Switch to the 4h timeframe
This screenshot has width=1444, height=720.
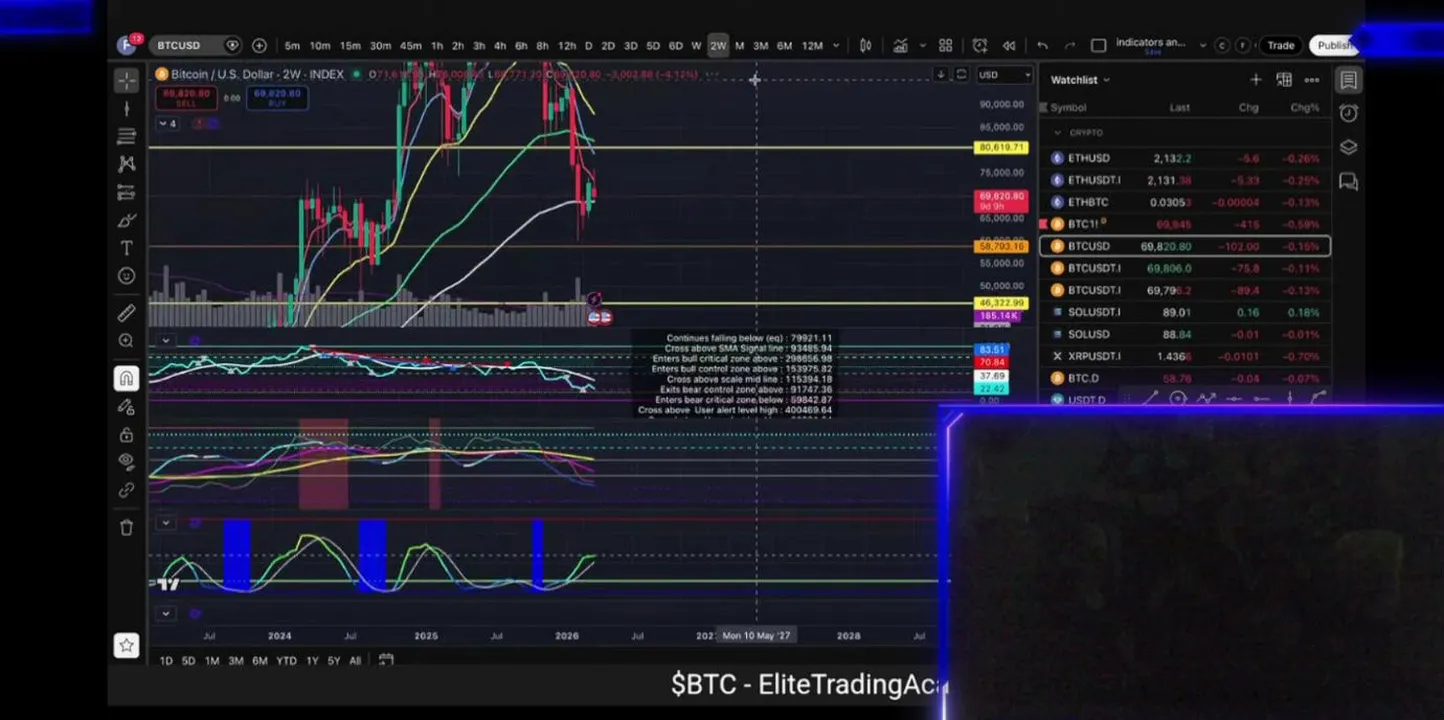pos(500,45)
